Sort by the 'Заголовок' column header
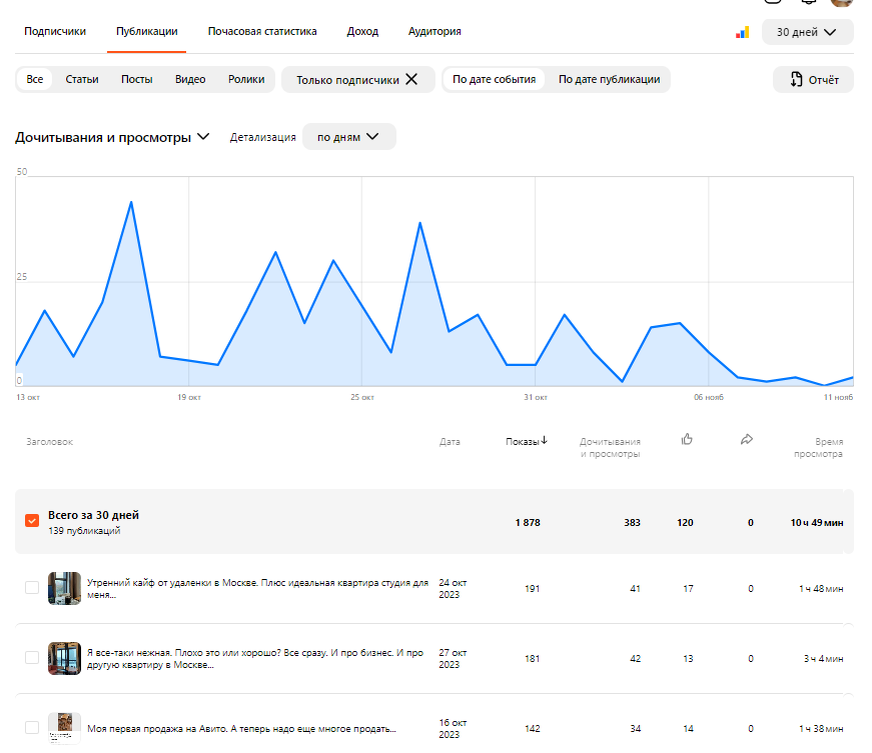This screenshot has height=753, width=872. pyautogui.click(x=49, y=442)
